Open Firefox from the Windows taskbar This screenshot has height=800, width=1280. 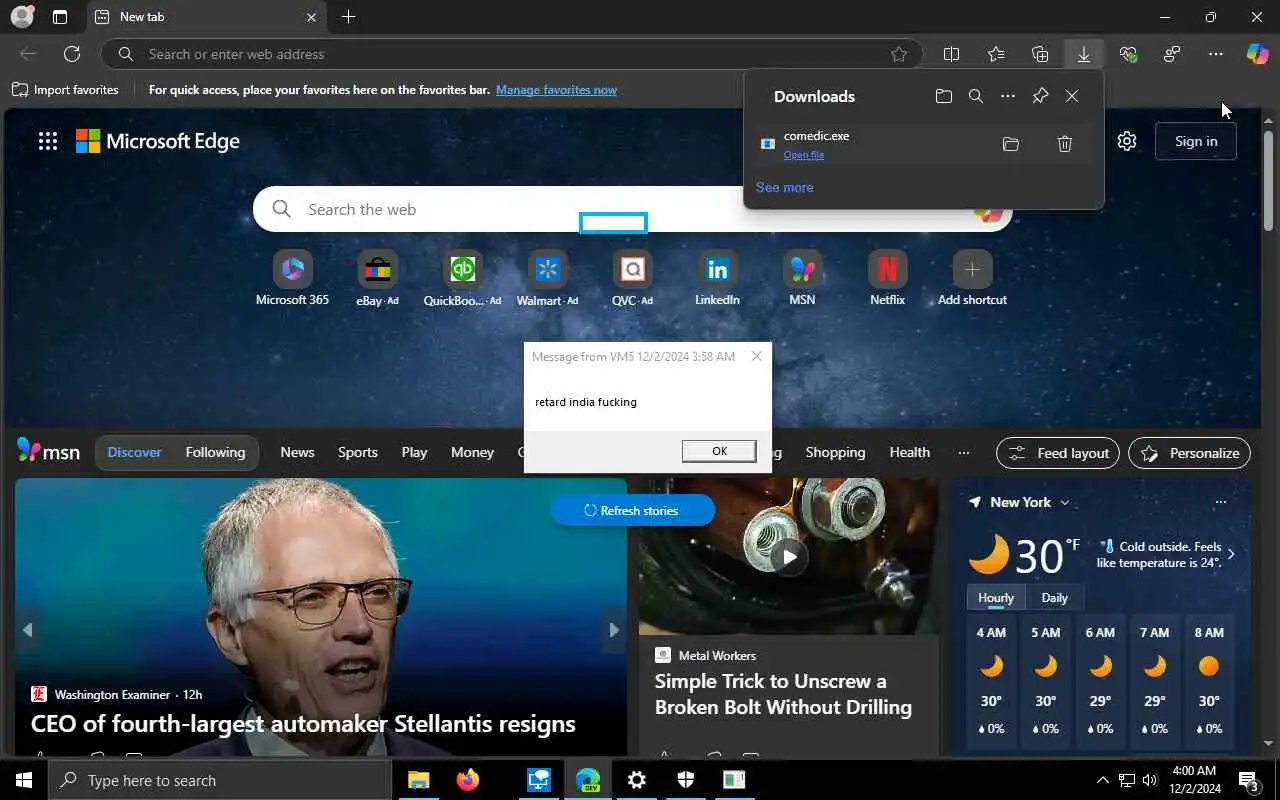(x=467, y=780)
